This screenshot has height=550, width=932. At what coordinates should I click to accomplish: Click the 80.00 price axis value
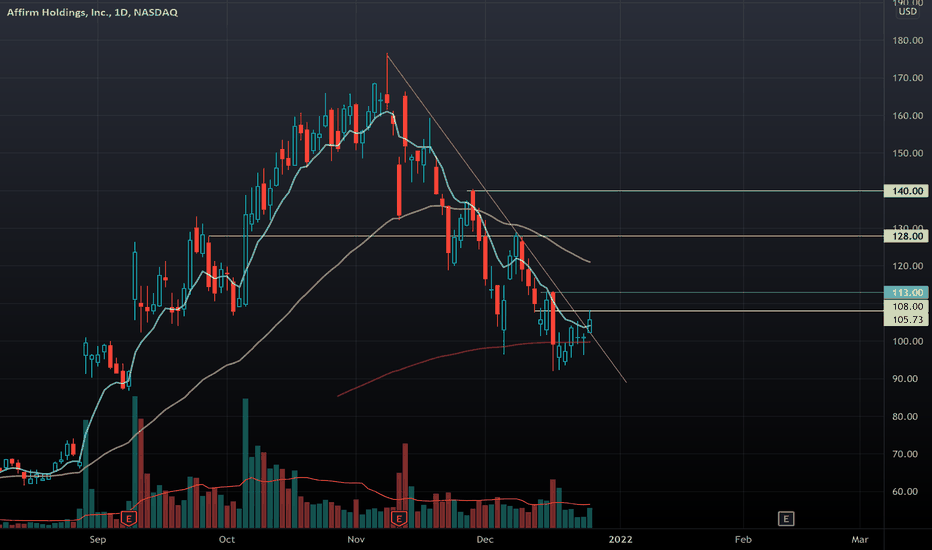click(x=905, y=416)
